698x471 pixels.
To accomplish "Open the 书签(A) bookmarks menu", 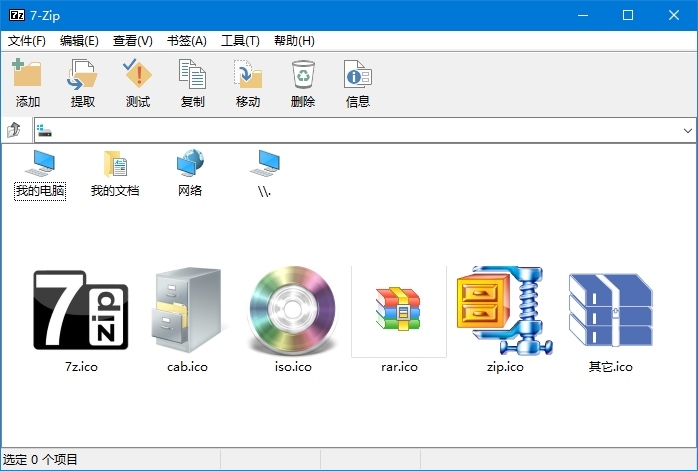I will tap(186, 41).
